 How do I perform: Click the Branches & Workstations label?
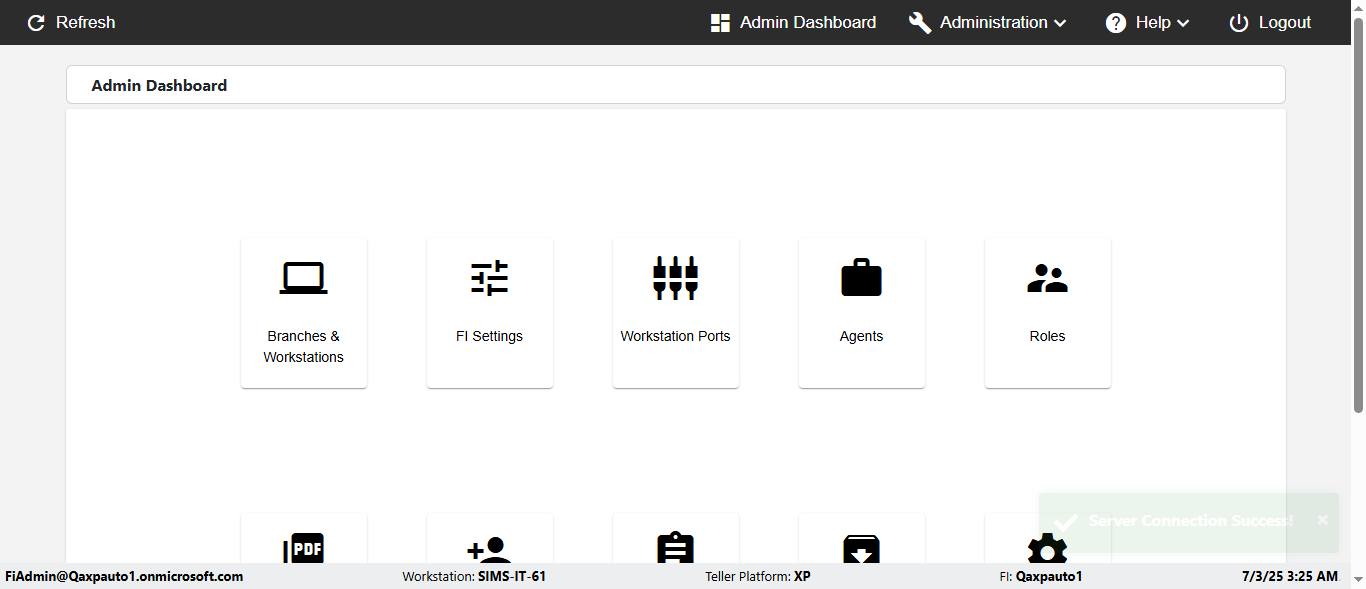303,346
